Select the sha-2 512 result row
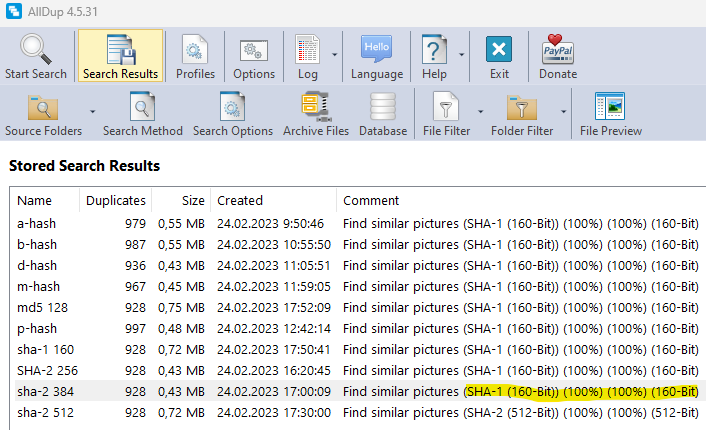 [x=45, y=413]
